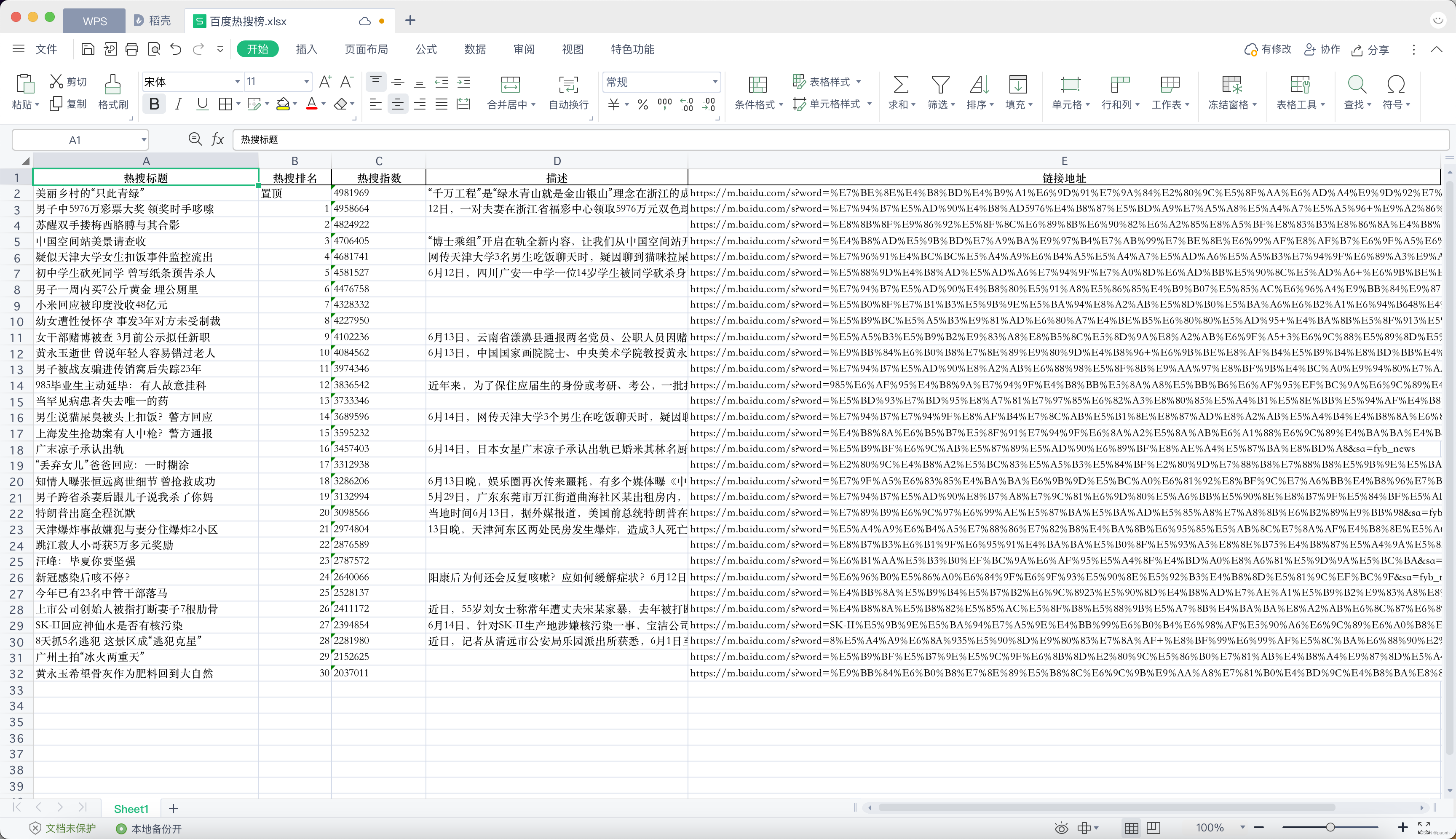Select the Sheet1 sheet tab

pos(131,808)
